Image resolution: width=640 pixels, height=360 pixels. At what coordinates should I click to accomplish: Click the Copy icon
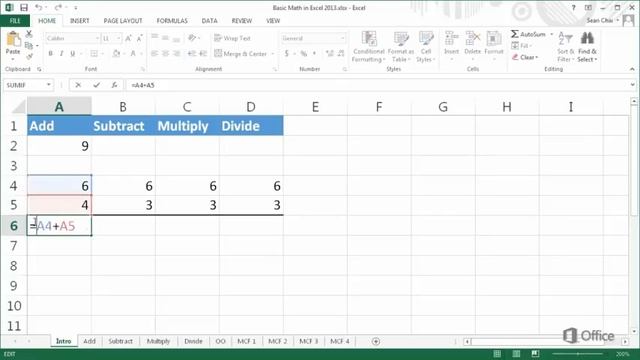[29, 45]
